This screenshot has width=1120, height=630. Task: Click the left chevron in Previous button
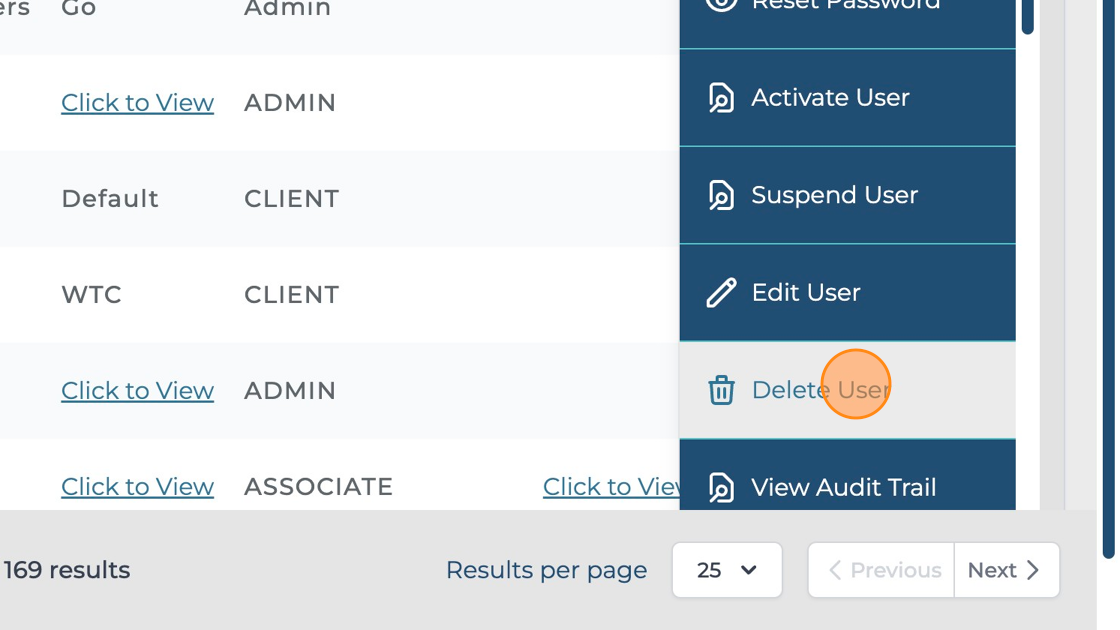pos(834,570)
